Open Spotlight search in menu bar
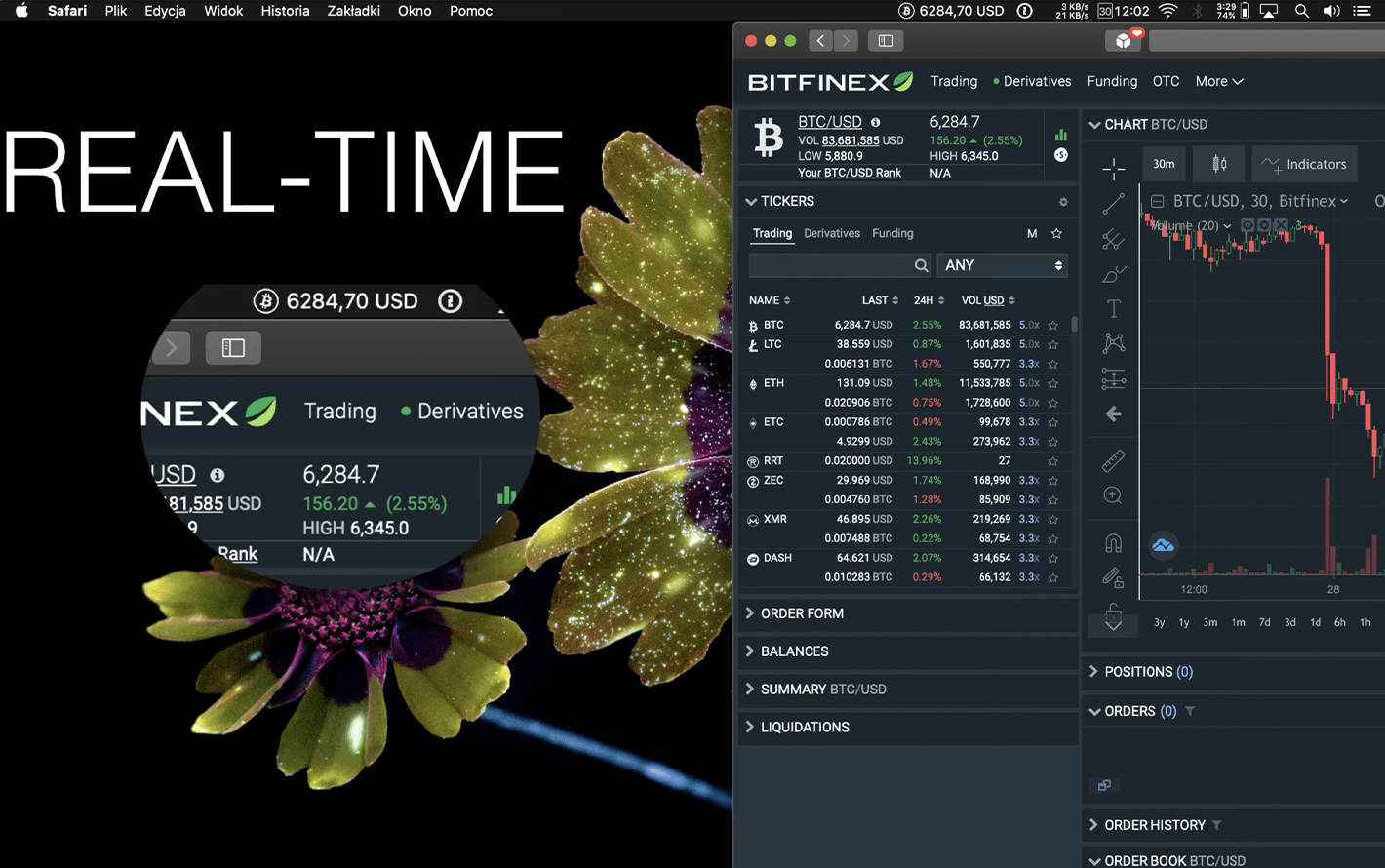The image size is (1385, 868). (x=1301, y=11)
